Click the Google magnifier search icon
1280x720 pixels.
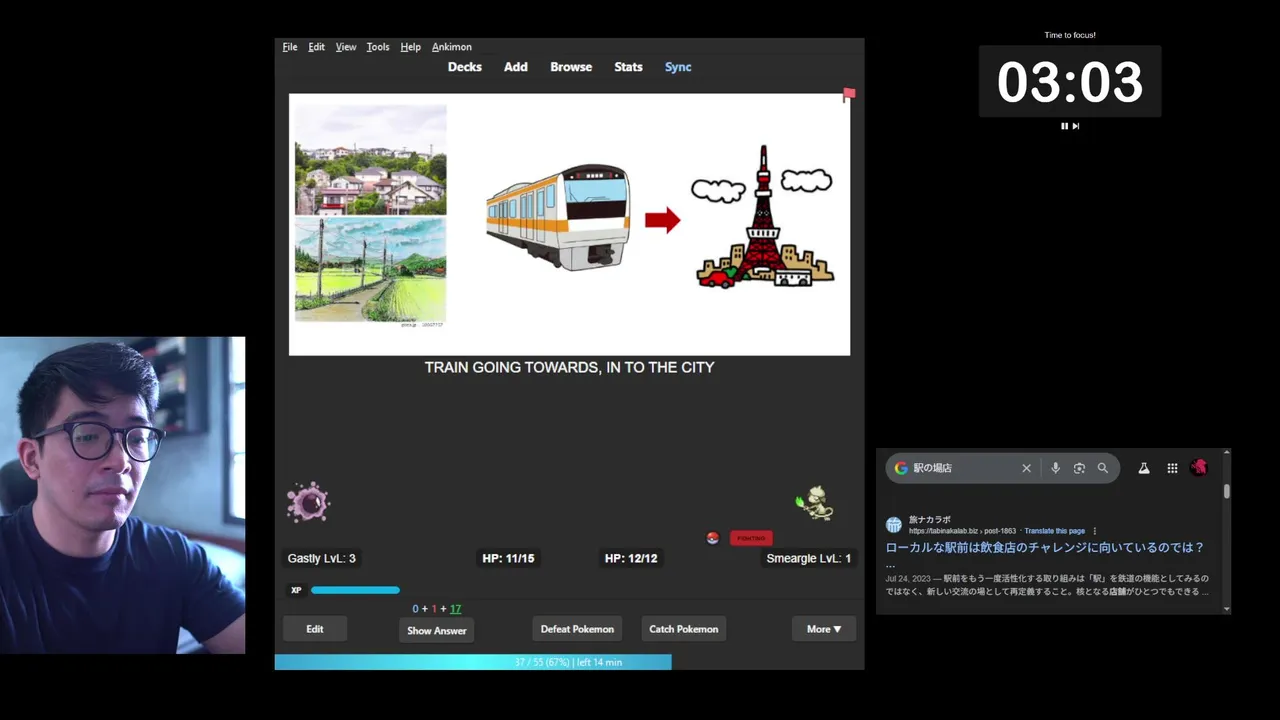coord(1103,468)
